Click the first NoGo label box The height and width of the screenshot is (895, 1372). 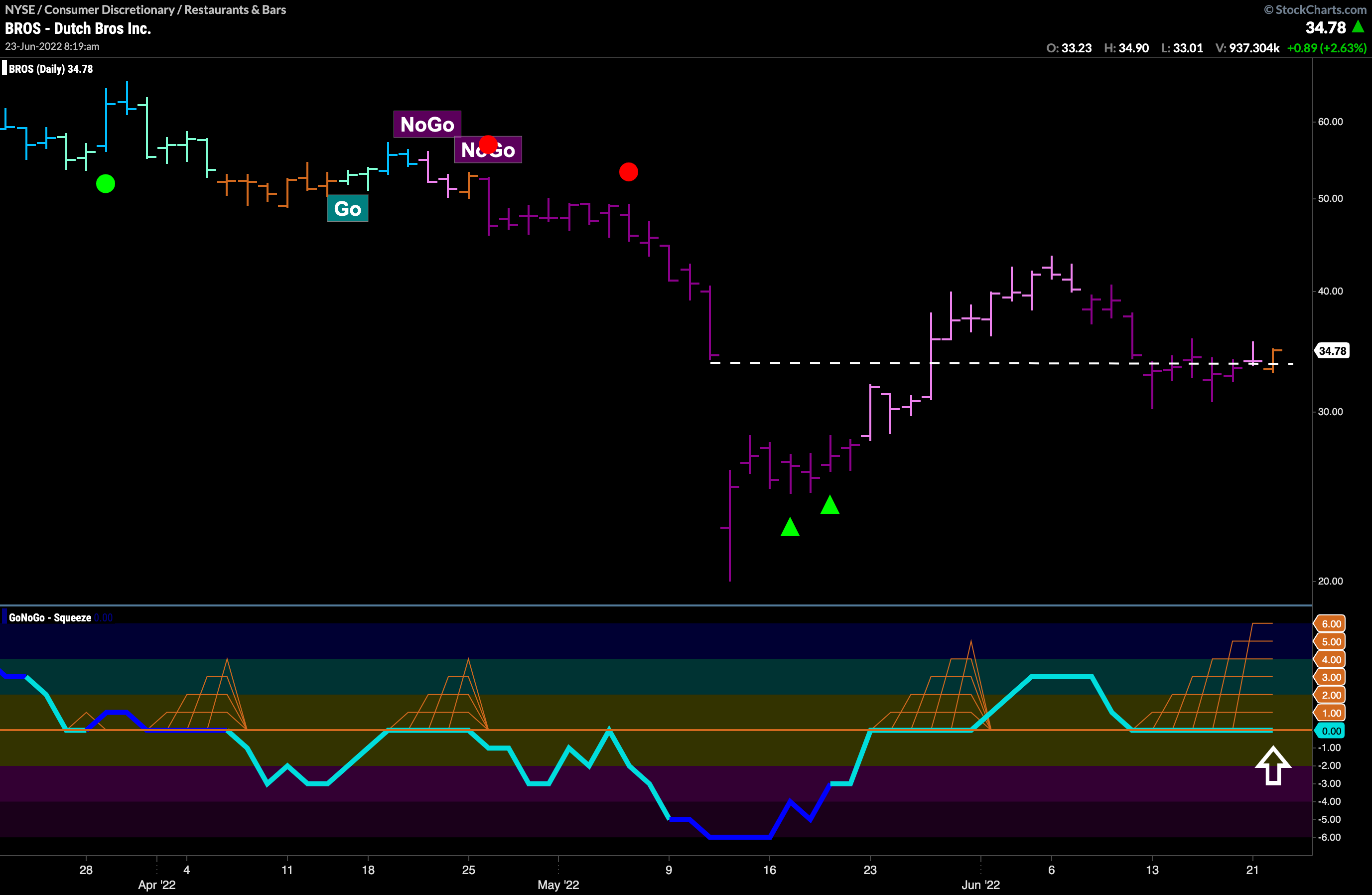click(x=427, y=124)
